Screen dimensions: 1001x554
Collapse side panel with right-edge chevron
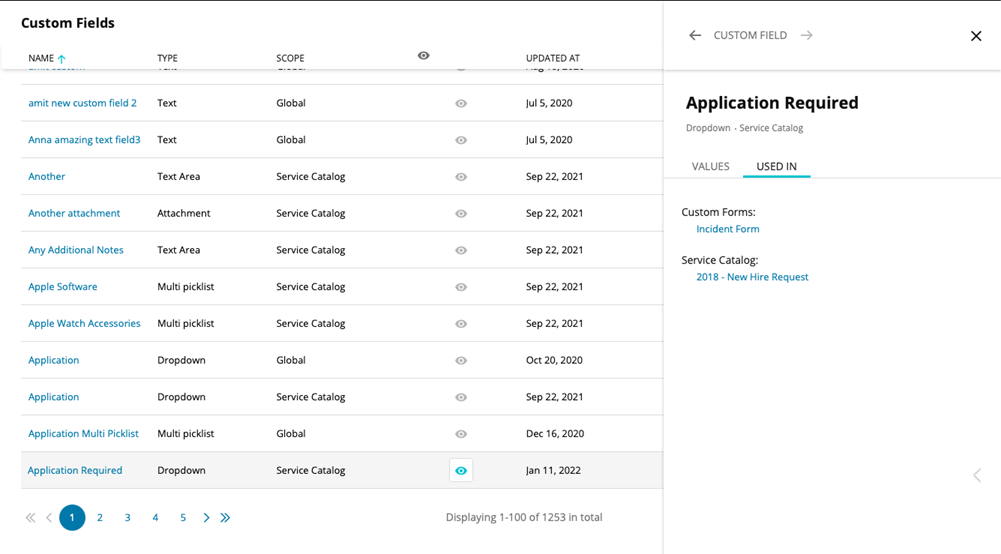[977, 475]
